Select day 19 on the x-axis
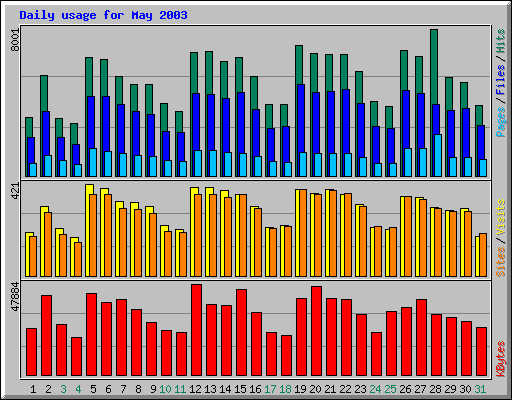Image resolution: width=512 pixels, height=400 pixels. 300,389
